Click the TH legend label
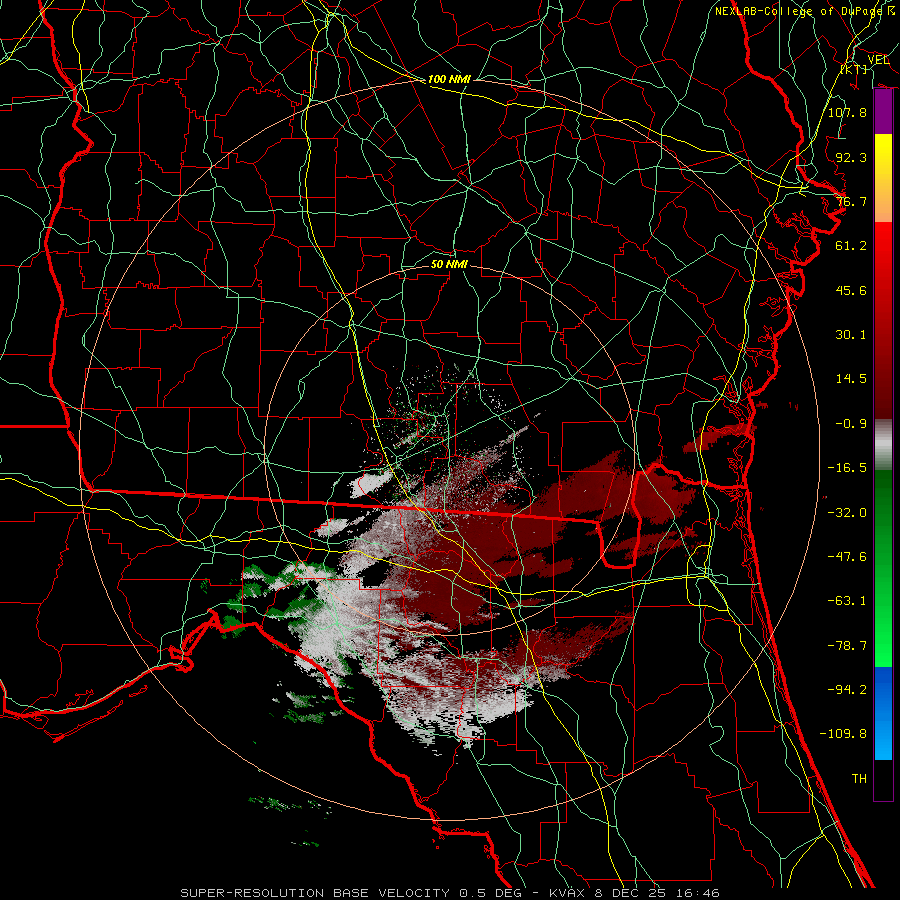 point(859,779)
